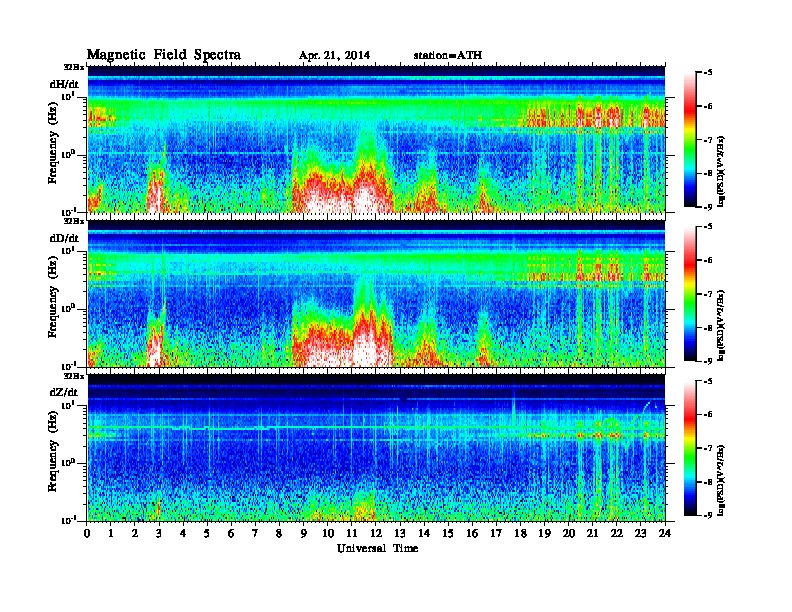The width and height of the screenshot is (792, 612).
Task: Click hour "2" on the Universal Time axis
Action: coord(135,533)
